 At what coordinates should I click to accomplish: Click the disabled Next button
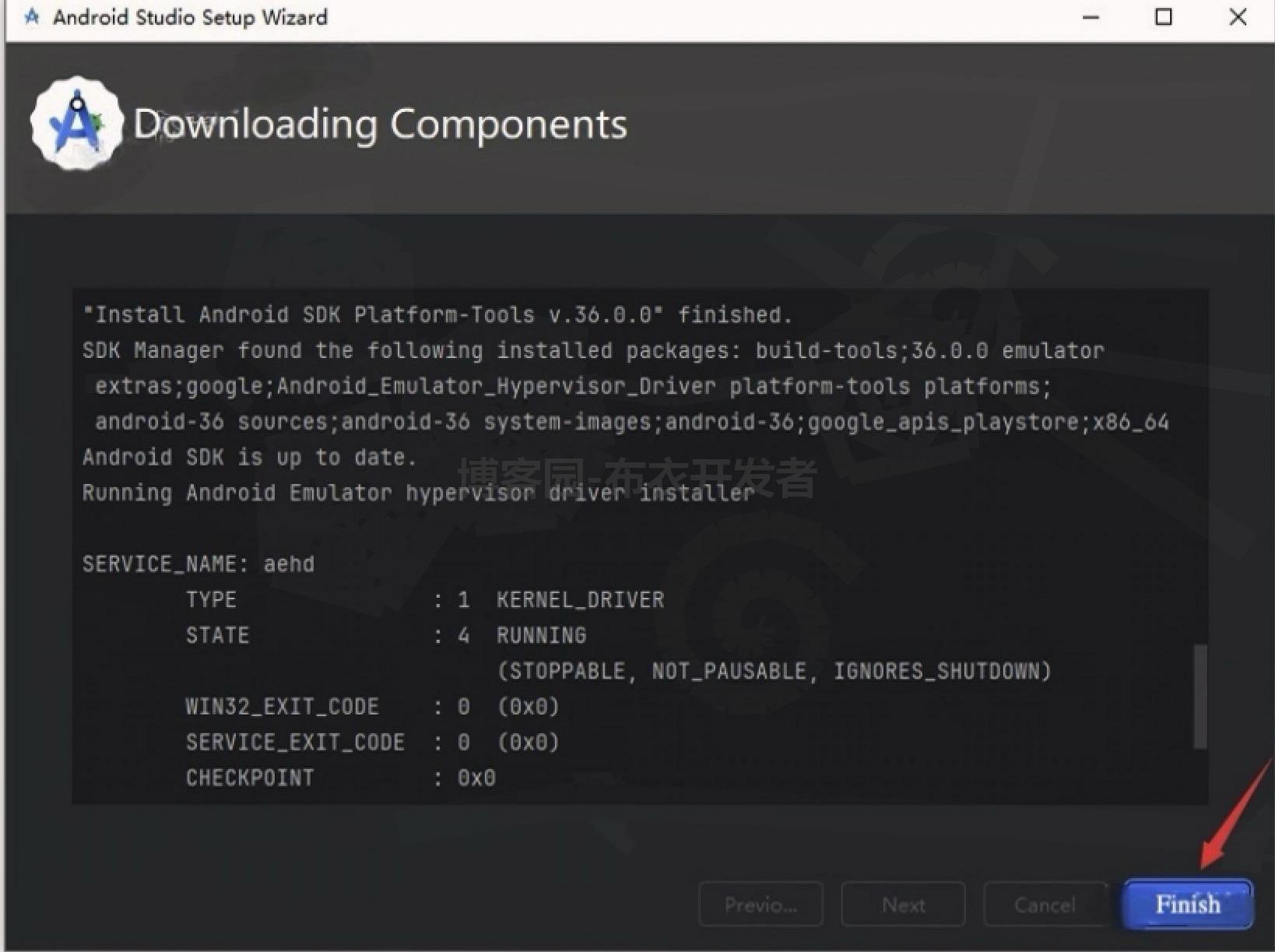coord(903,905)
